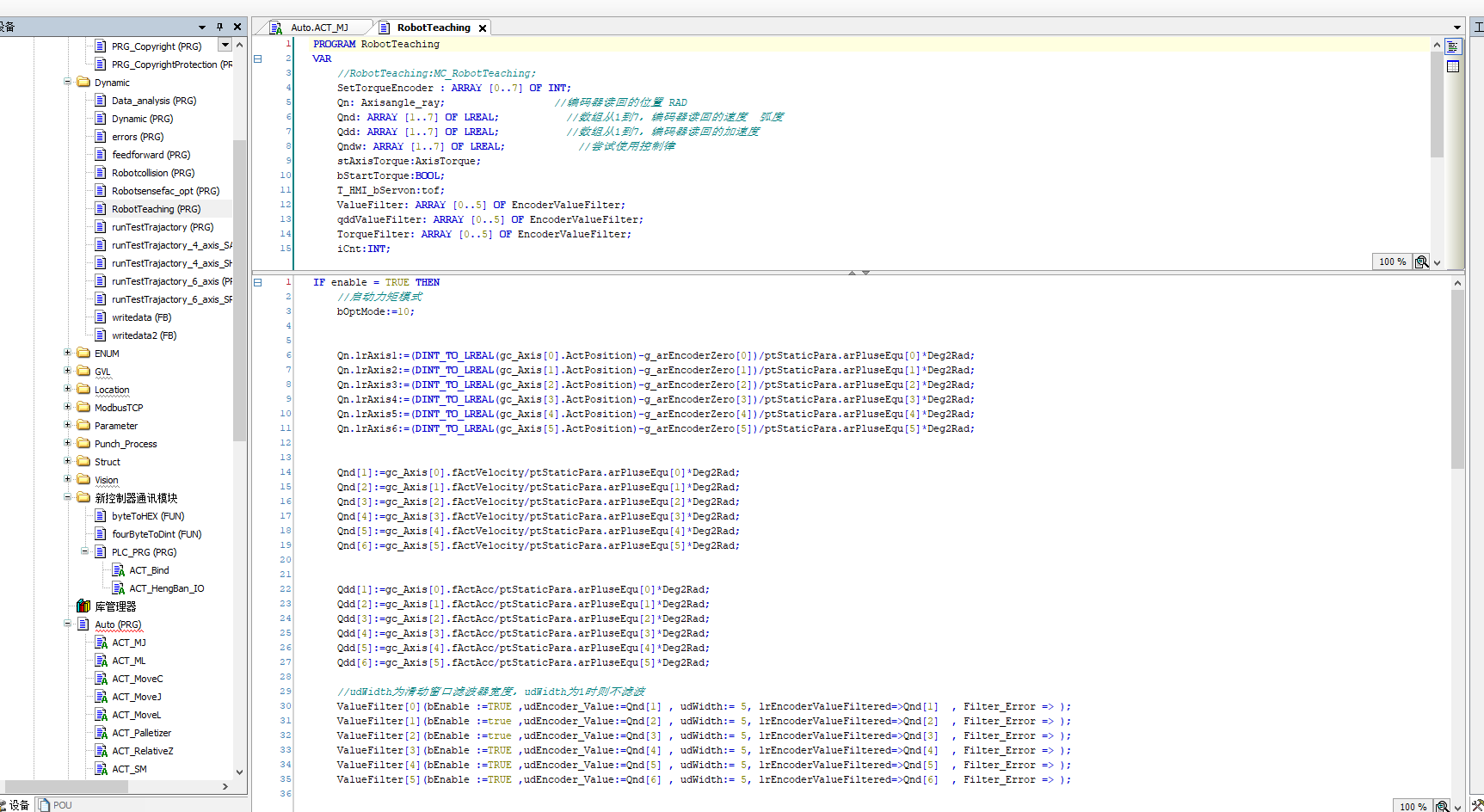Collapse the VAR block in declaration
This screenshot has width=1484, height=812.
[257, 58]
